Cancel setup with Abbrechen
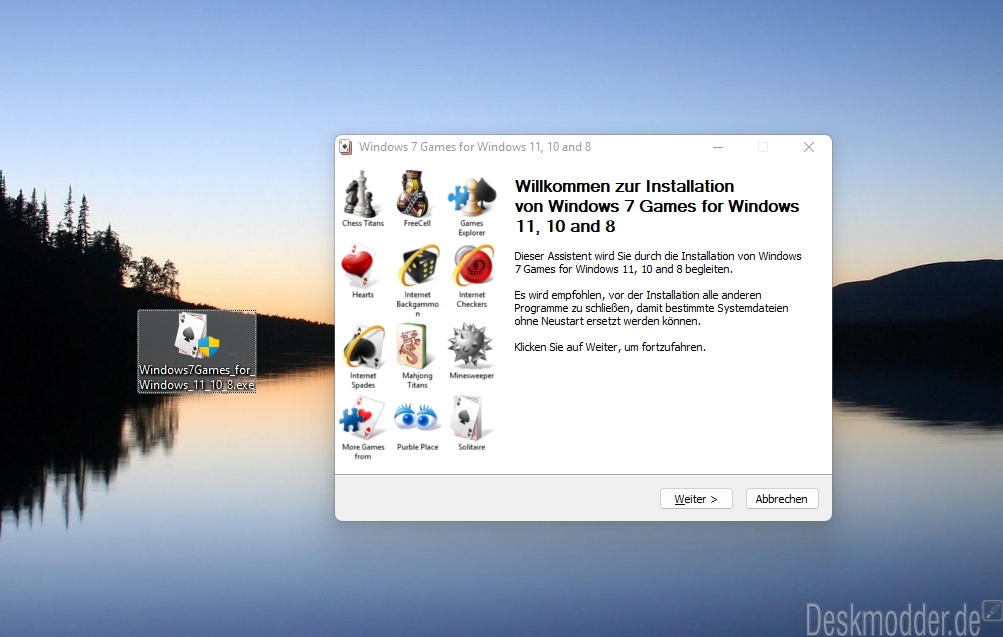 coord(782,499)
